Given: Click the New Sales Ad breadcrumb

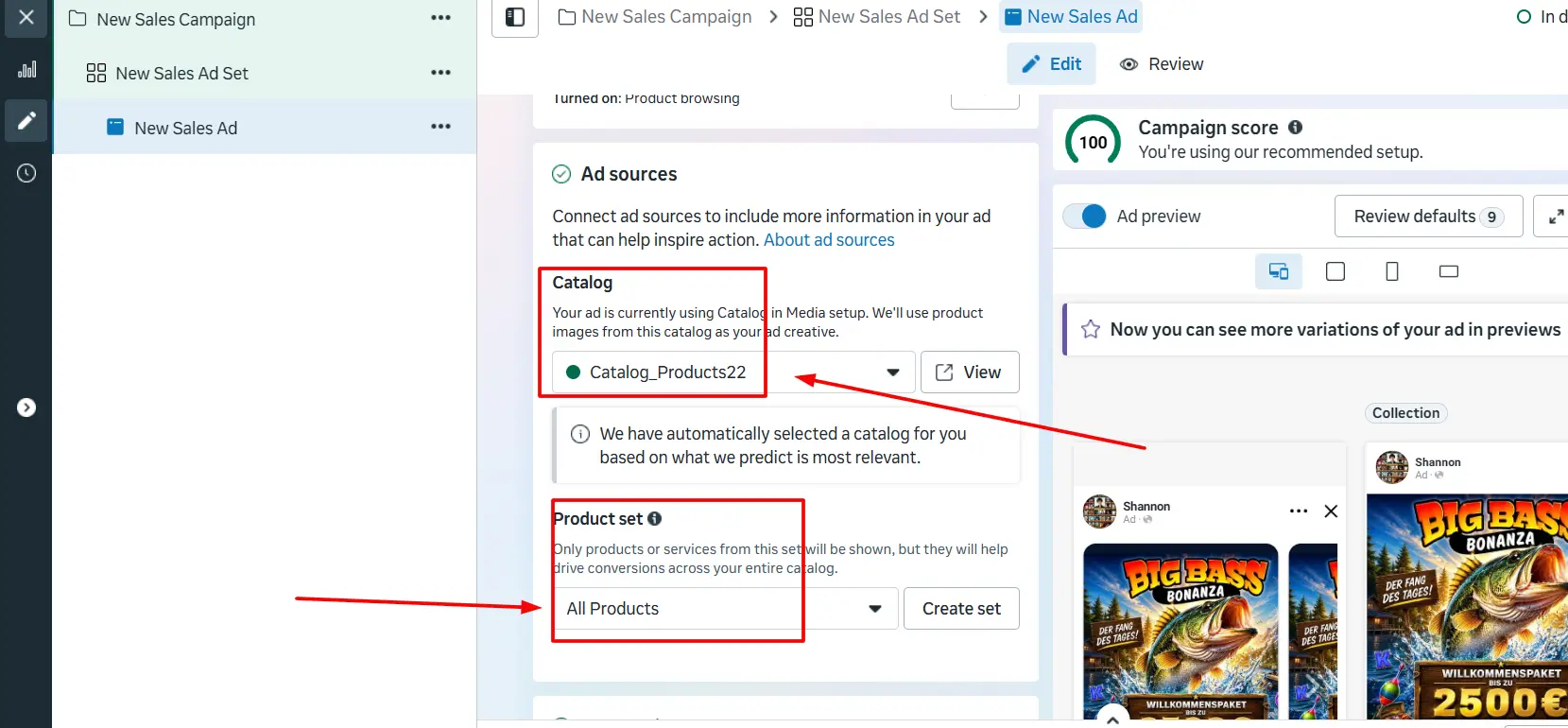Looking at the screenshot, I should coord(1071,17).
